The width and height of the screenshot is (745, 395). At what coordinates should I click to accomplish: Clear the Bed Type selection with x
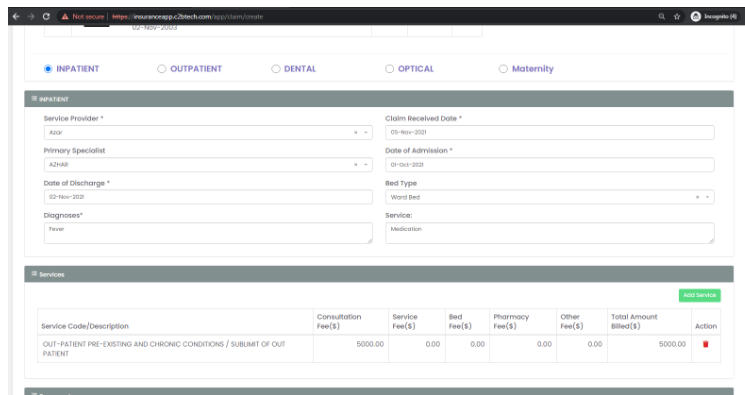pos(697,197)
